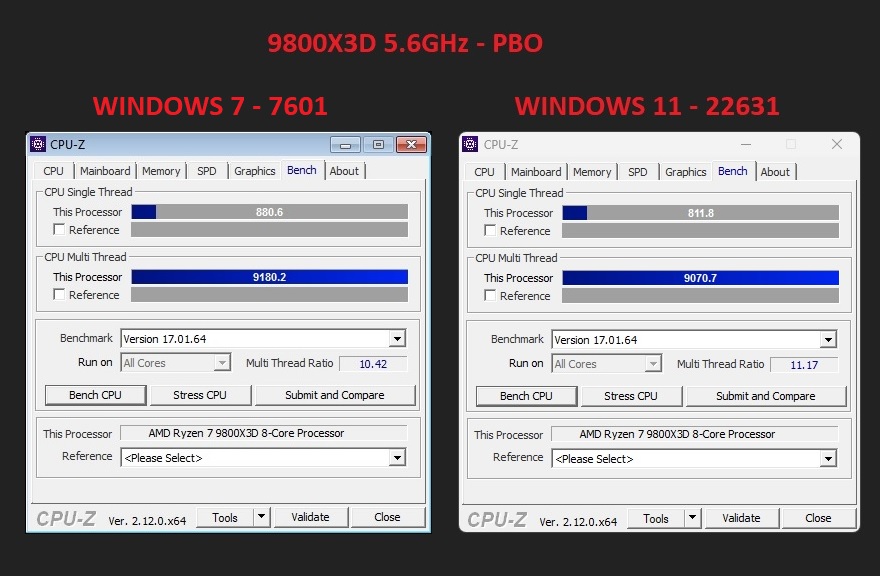
Task: Switch to Graphics tab in Windows 11 window
Action: [686, 172]
